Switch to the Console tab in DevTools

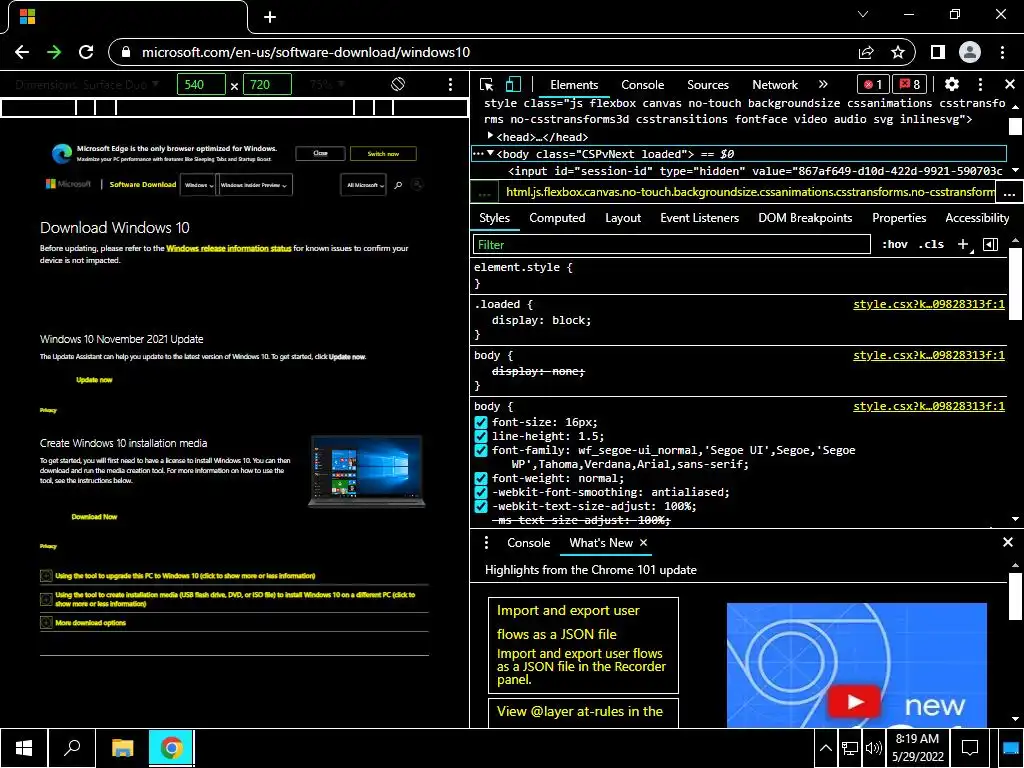click(x=643, y=85)
